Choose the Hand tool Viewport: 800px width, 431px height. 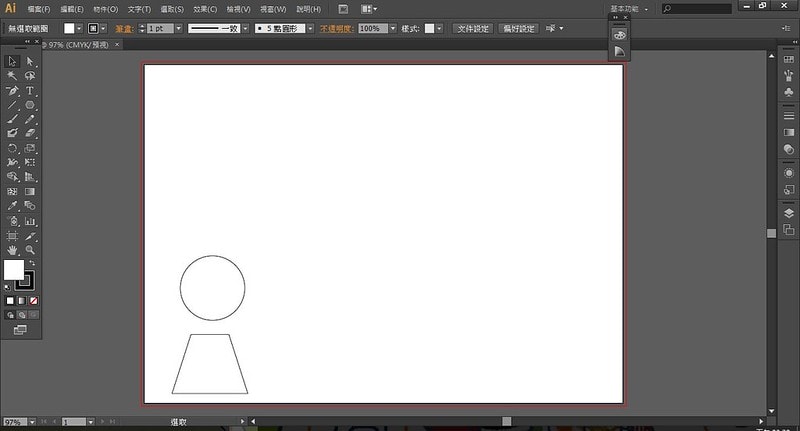(12, 249)
